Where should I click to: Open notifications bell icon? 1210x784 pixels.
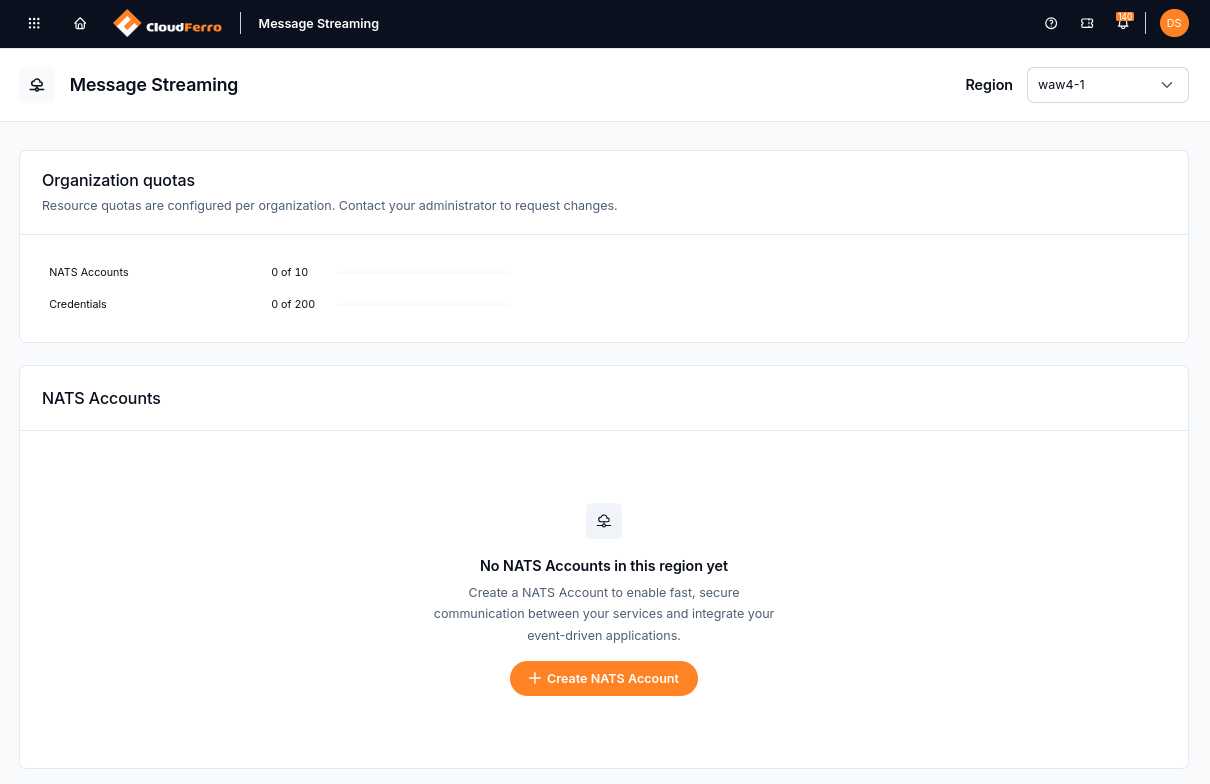(1123, 24)
